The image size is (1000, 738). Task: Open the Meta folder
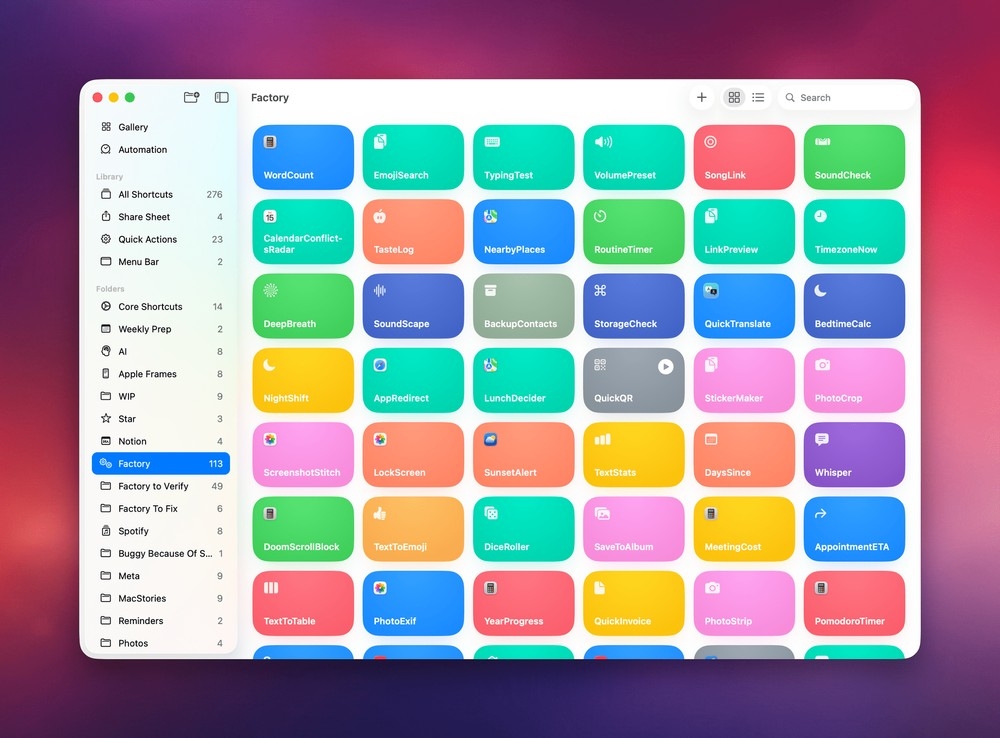click(161, 576)
